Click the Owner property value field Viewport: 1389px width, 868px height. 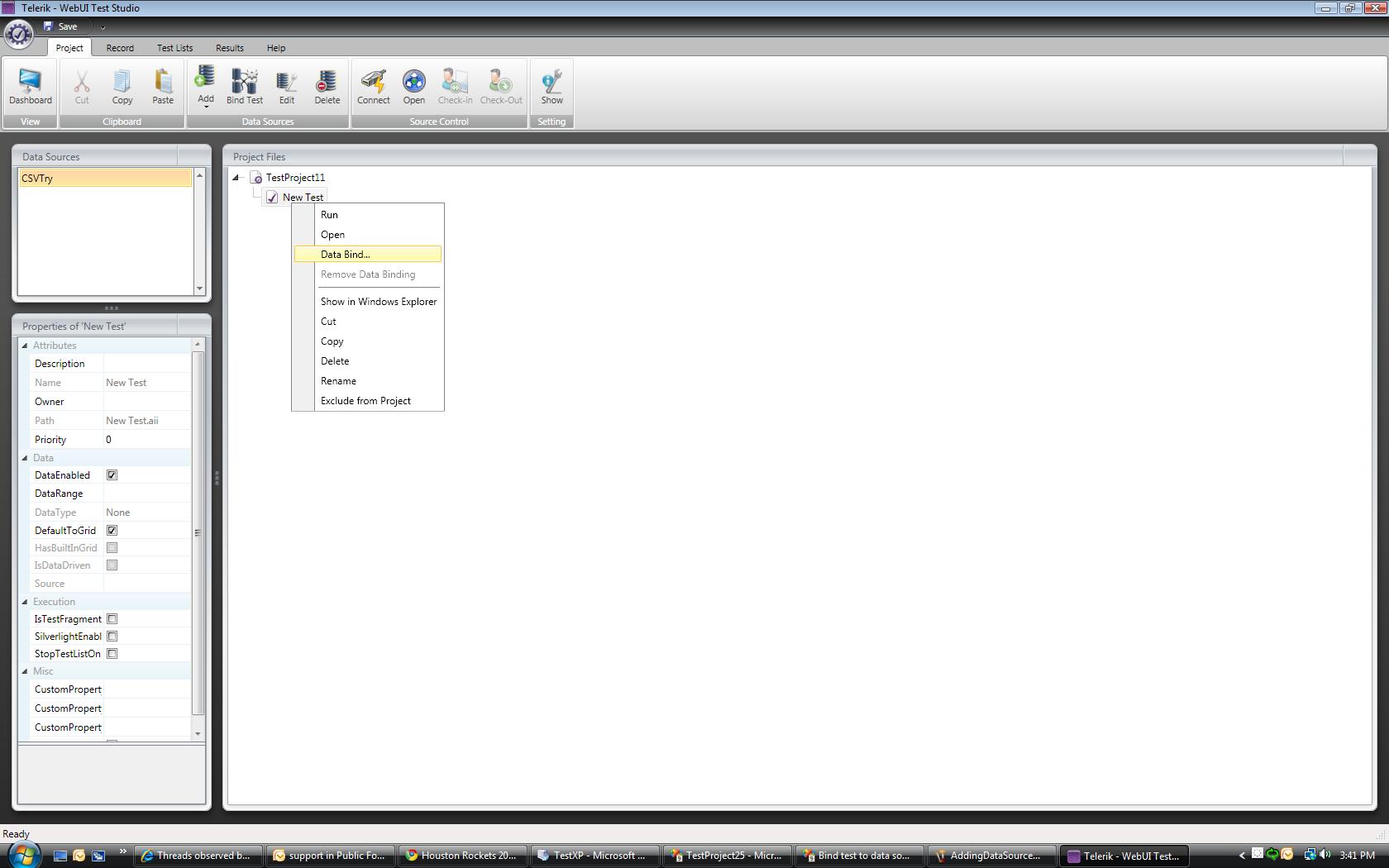pyautogui.click(x=147, y=402)
